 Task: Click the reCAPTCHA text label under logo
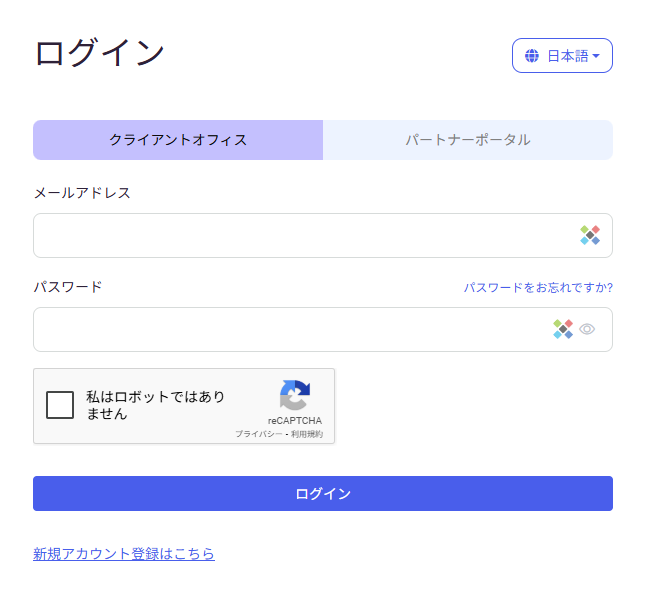pos(295,420)
